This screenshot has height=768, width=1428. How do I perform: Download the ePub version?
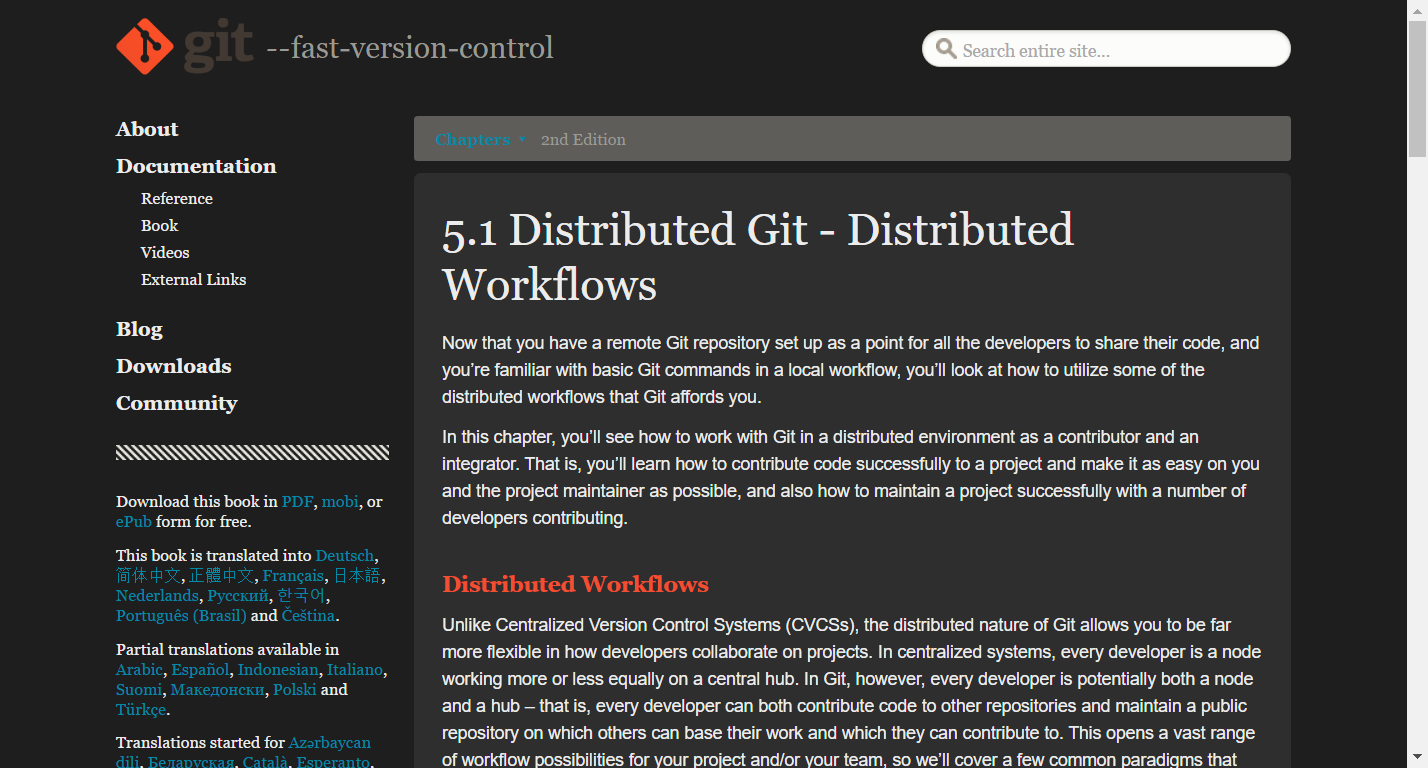pos(134,521)
